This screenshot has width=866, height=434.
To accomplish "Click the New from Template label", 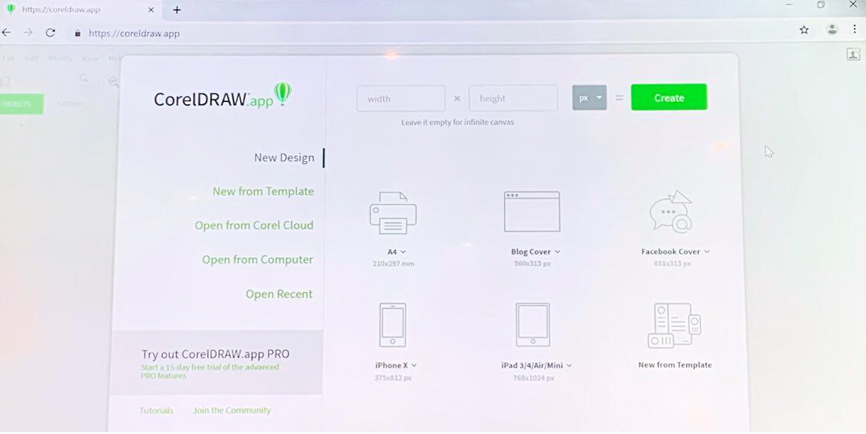I will (675, 365).
